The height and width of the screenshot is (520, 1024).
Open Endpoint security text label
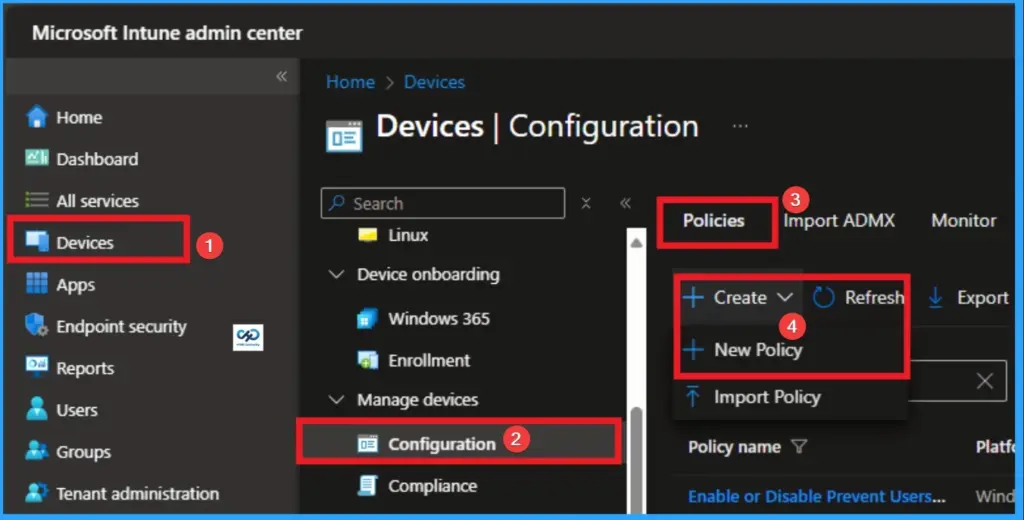click(121, 326)
